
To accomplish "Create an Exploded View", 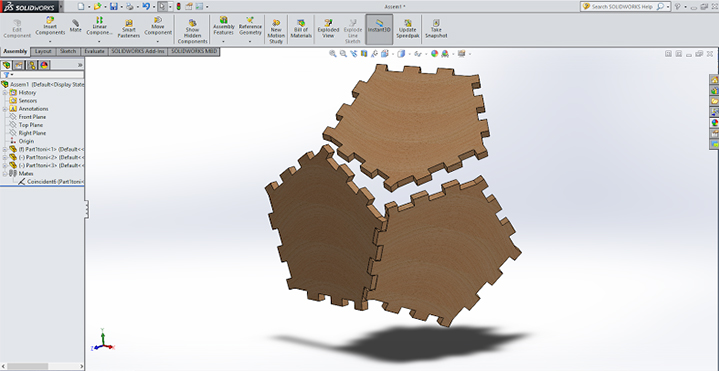I will click(328, 28).
